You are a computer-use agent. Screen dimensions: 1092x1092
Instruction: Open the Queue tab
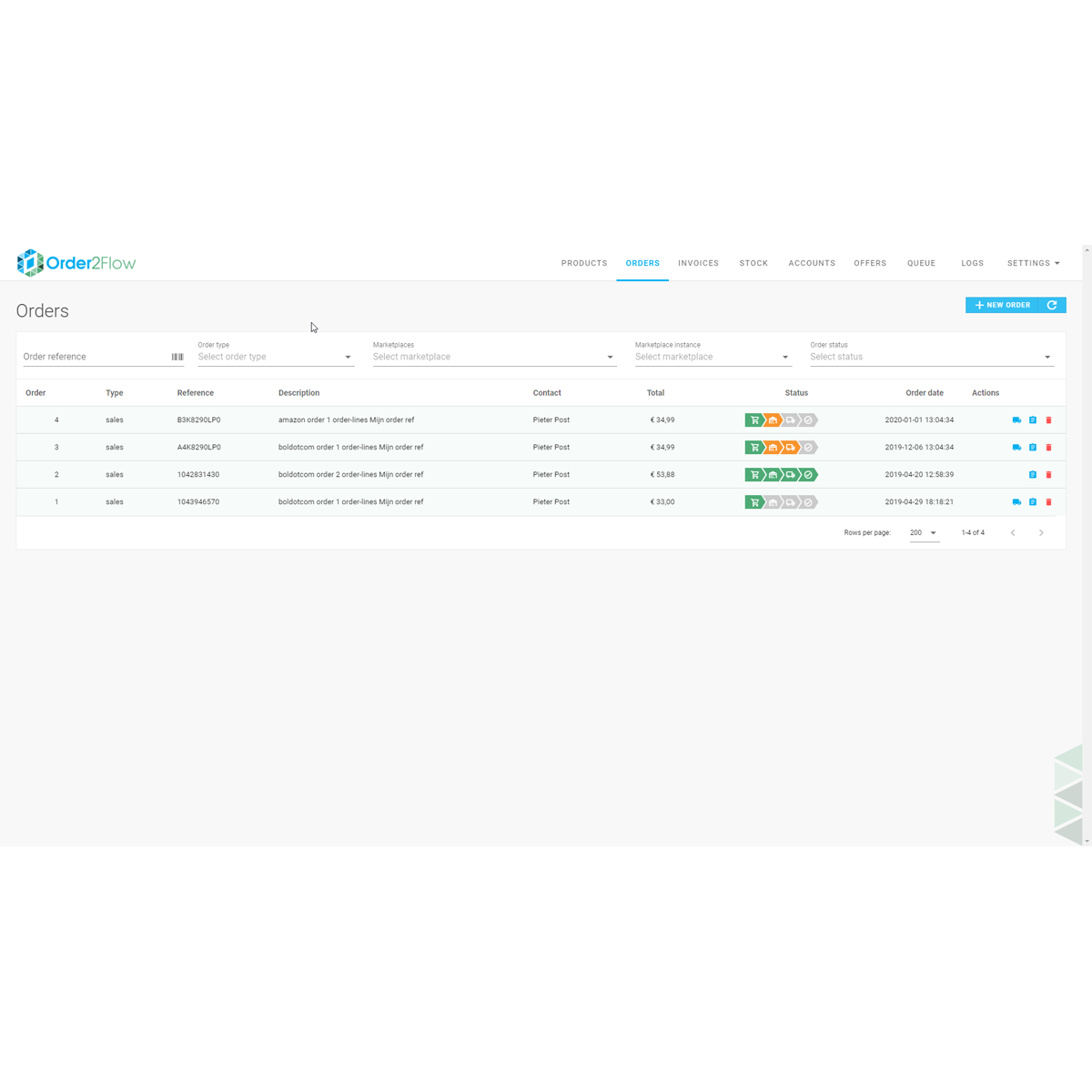coord(921,263)
